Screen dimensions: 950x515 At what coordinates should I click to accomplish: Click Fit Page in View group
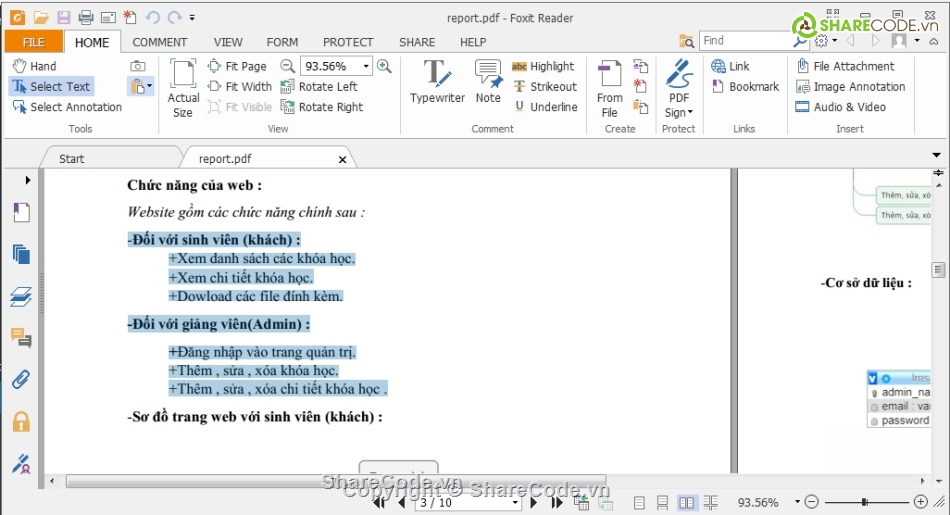coord(237,66)
